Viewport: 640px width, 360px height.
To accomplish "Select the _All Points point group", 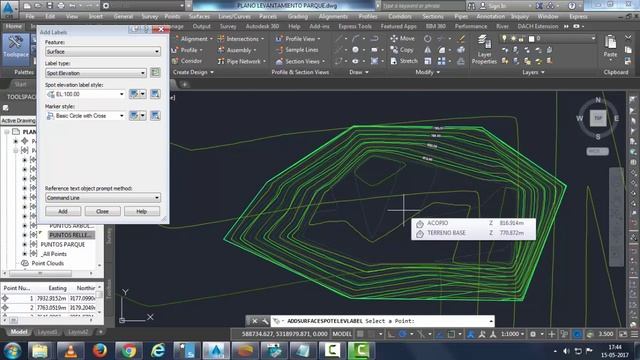I will click(x=54, y=254).
